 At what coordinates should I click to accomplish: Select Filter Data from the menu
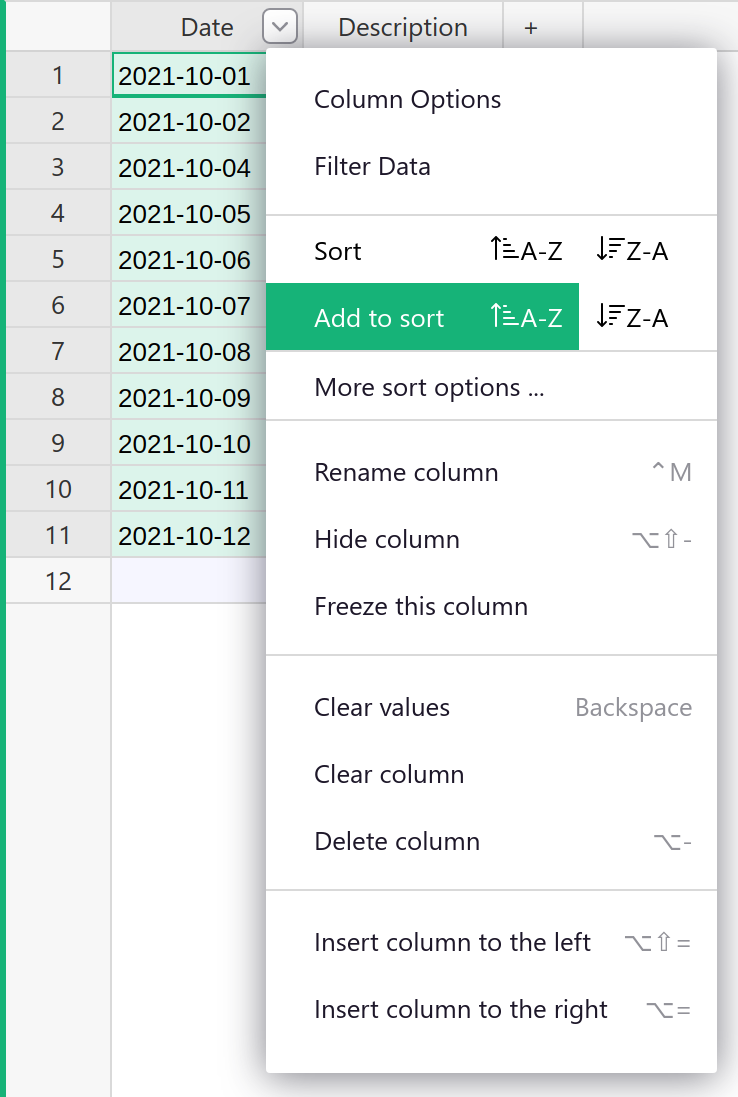(372, 167)
